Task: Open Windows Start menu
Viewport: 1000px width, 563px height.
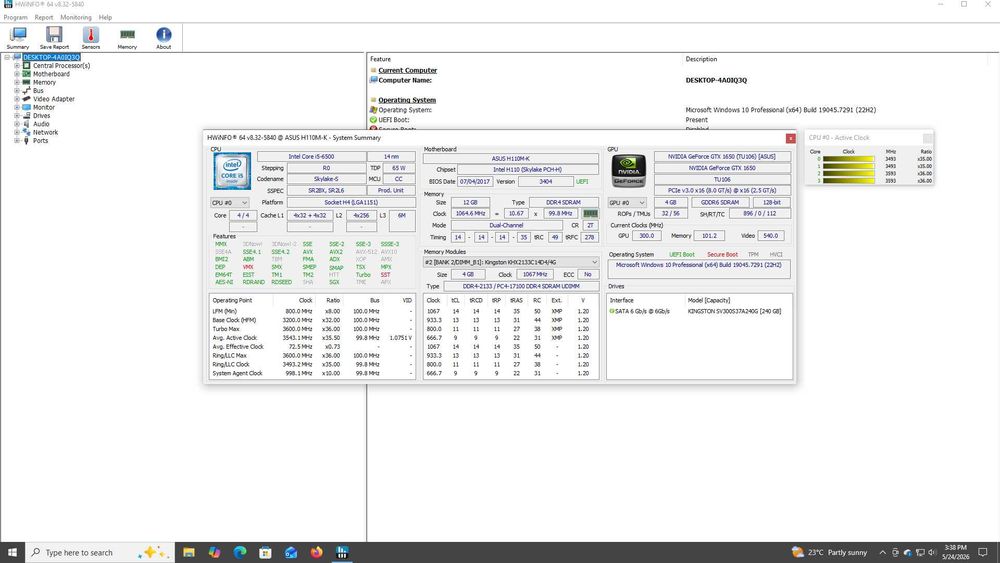Action: [x=12, y=552]
